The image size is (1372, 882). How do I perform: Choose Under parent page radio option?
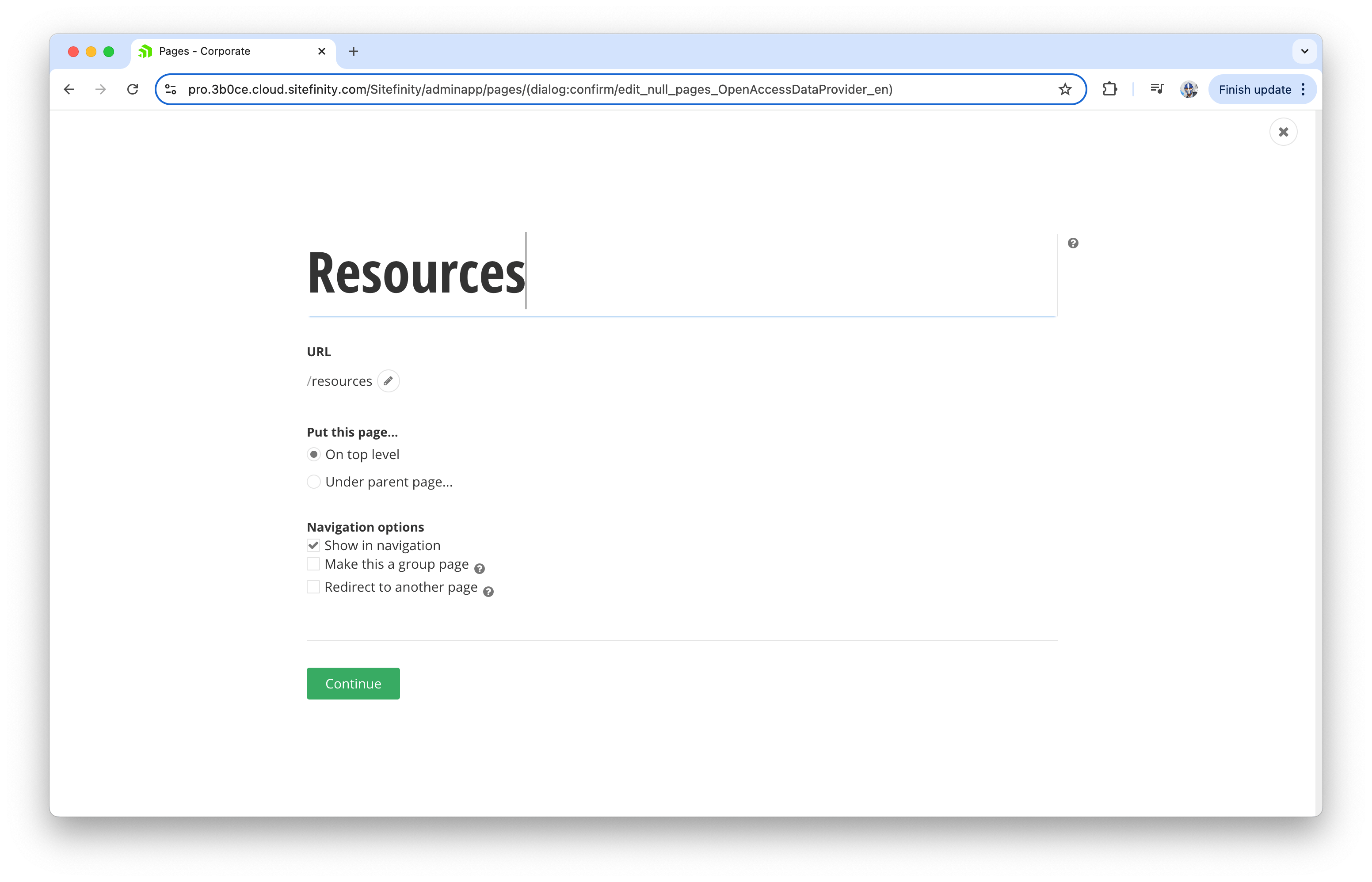(313, 482)
